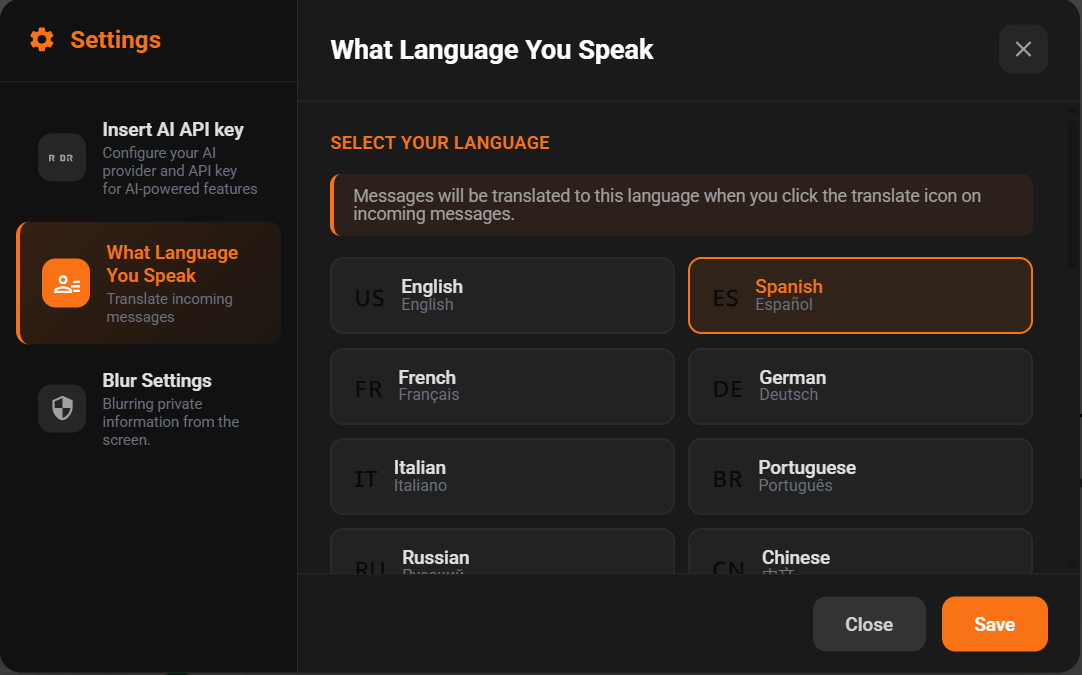
Task: Select German (Deutsch) as your language
Action: [x=860, y=386]
